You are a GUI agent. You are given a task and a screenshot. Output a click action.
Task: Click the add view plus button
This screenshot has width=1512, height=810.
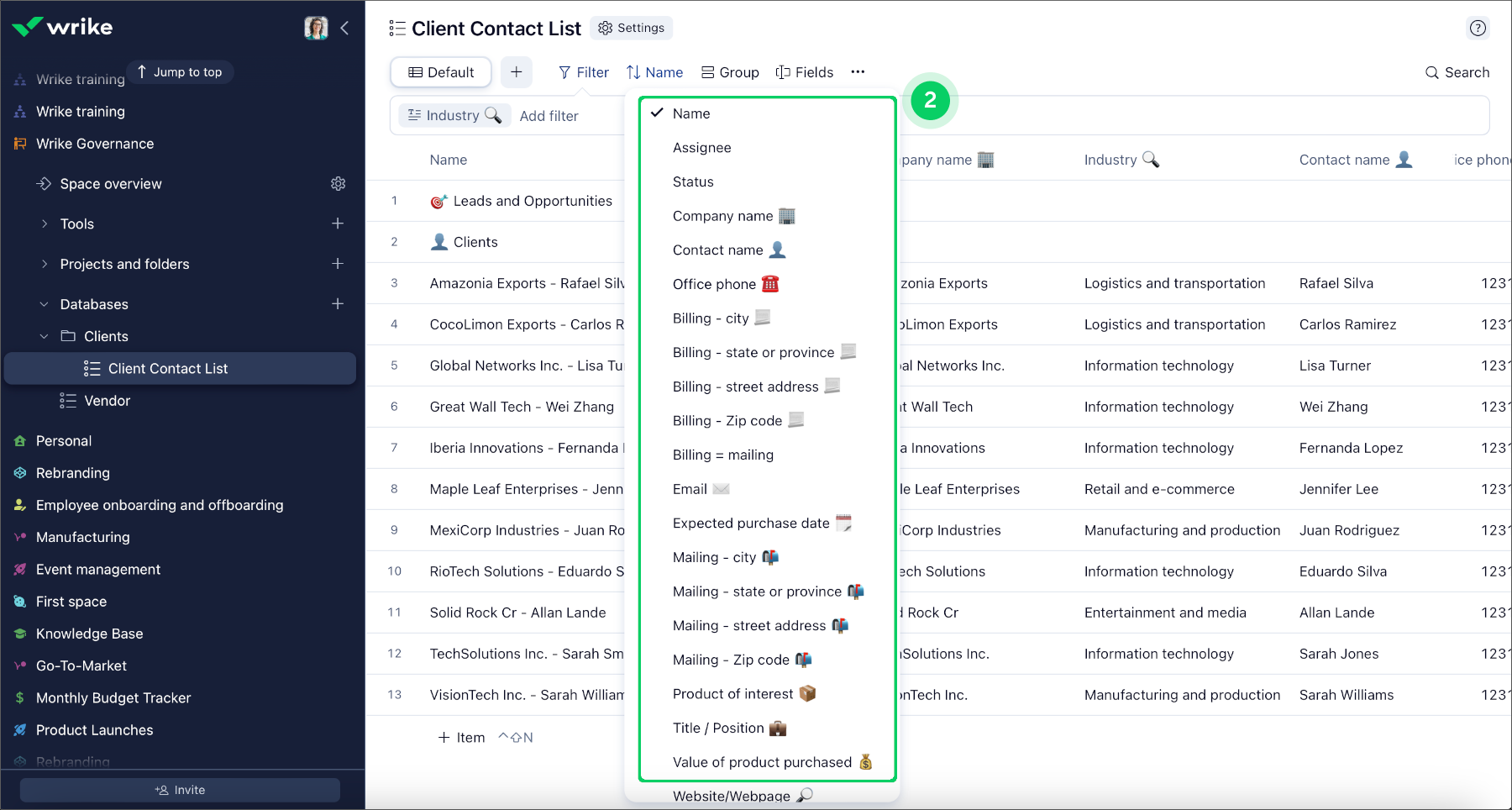pyautogui.click(x=517, y=72)
